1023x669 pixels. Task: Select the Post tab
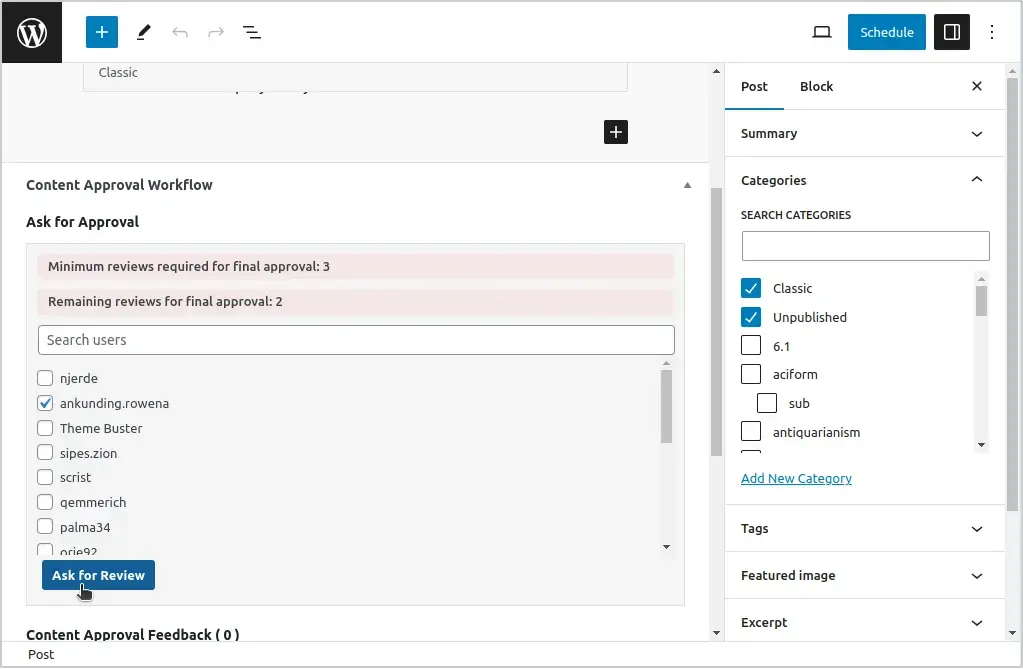pos(754,86)
